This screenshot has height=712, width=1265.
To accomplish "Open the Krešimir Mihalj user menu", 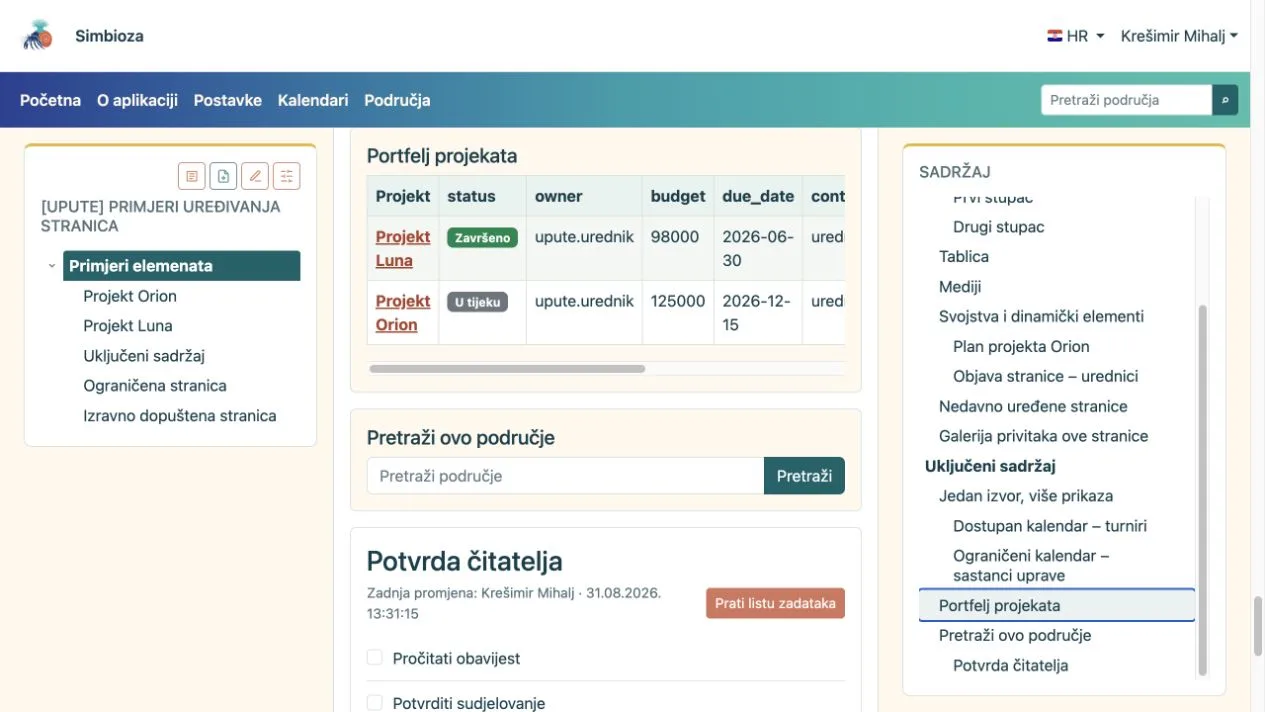I will 1180,36.
